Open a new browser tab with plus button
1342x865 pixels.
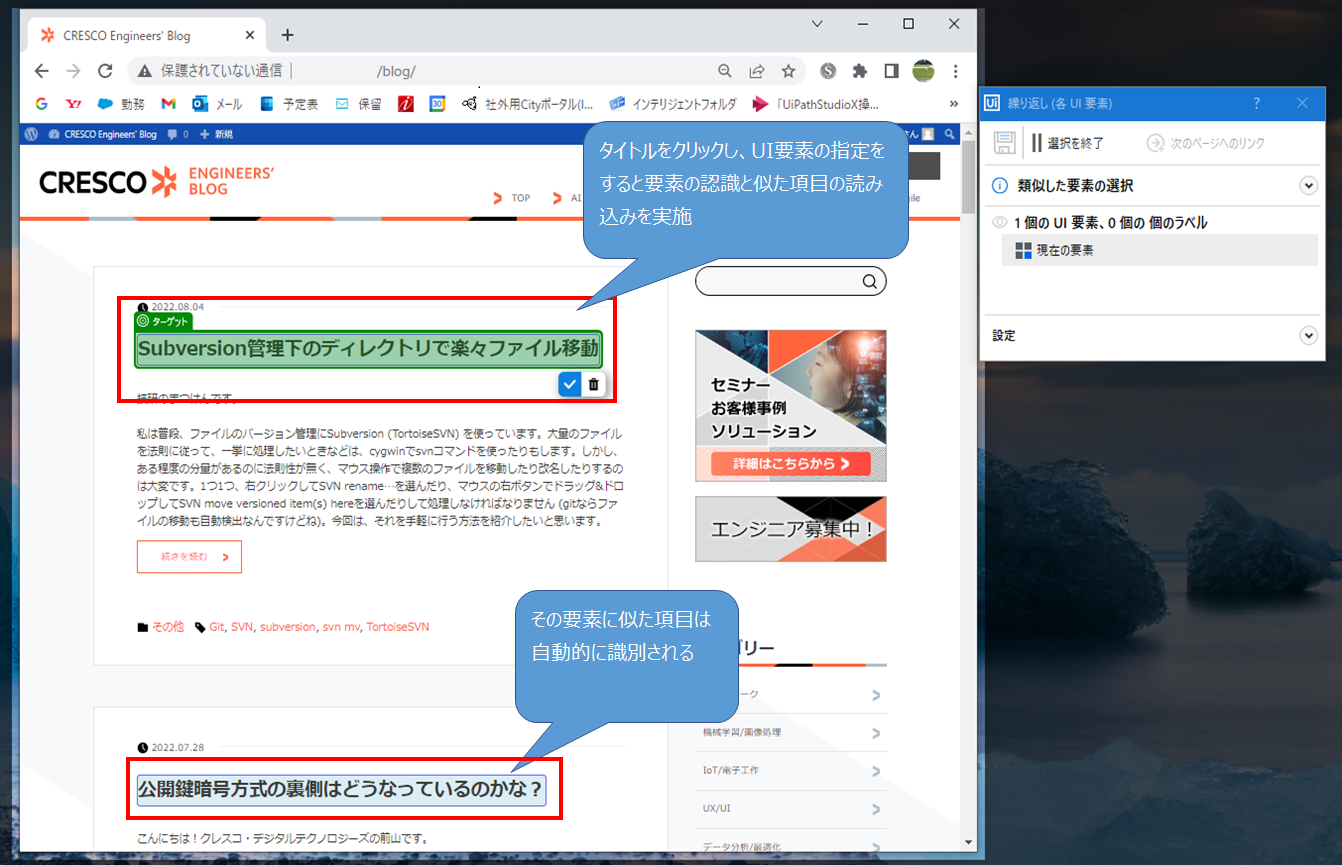(x=287, y=35)
